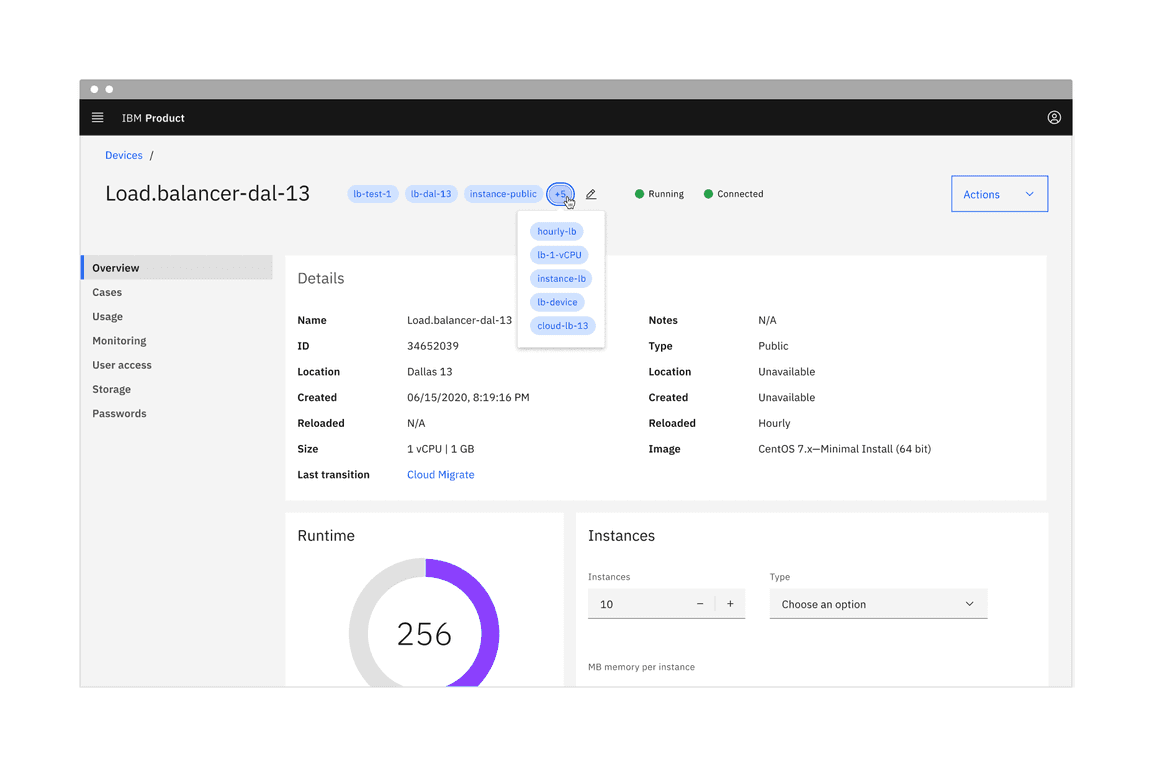Select the lb-test-1 tag

click(372, 193)
